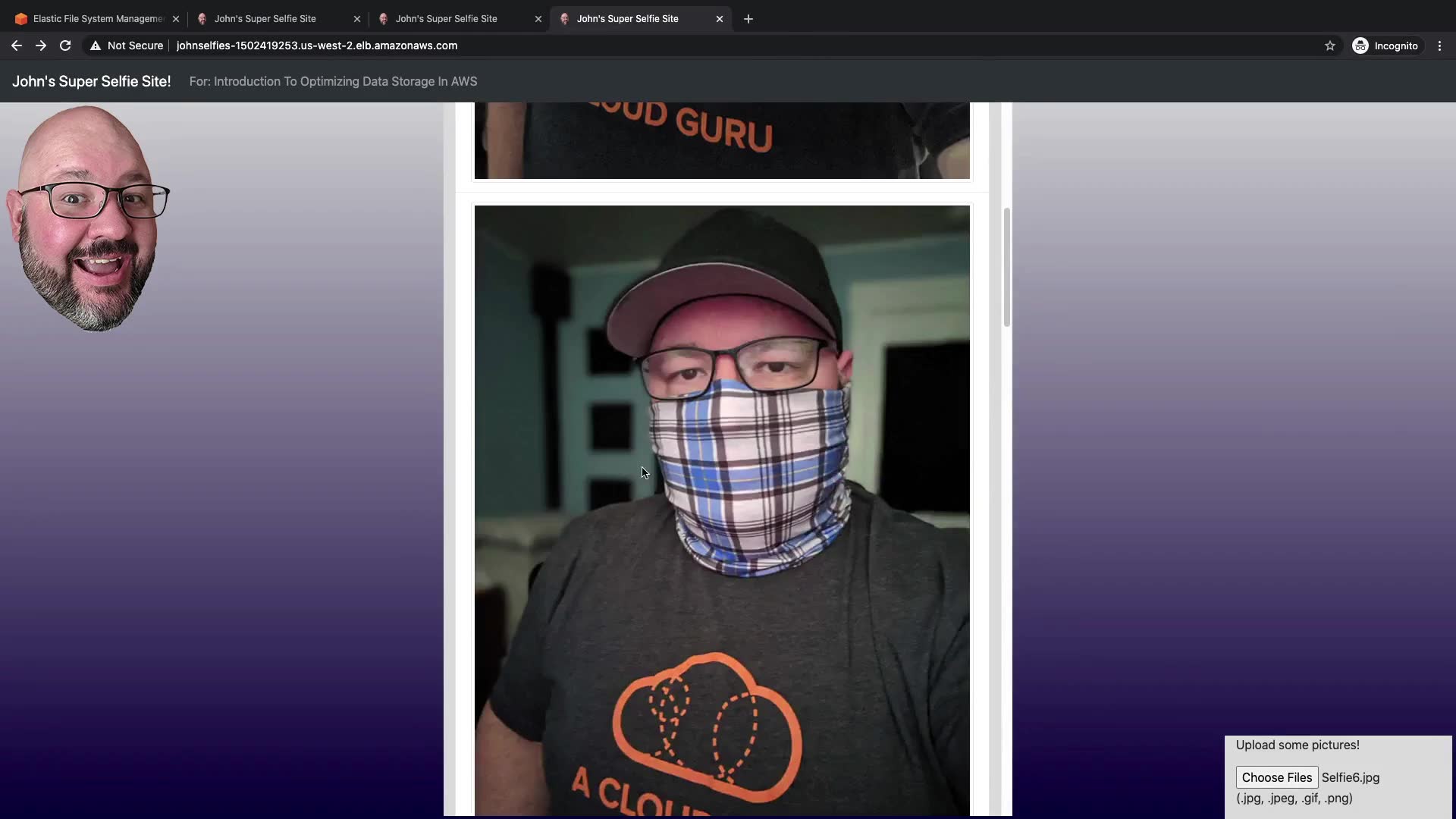Image resolution: width=1456 pixels, height=819 pixels.
Task: Click the Not Secure warning icon
Action: click(x=96, y=45)
